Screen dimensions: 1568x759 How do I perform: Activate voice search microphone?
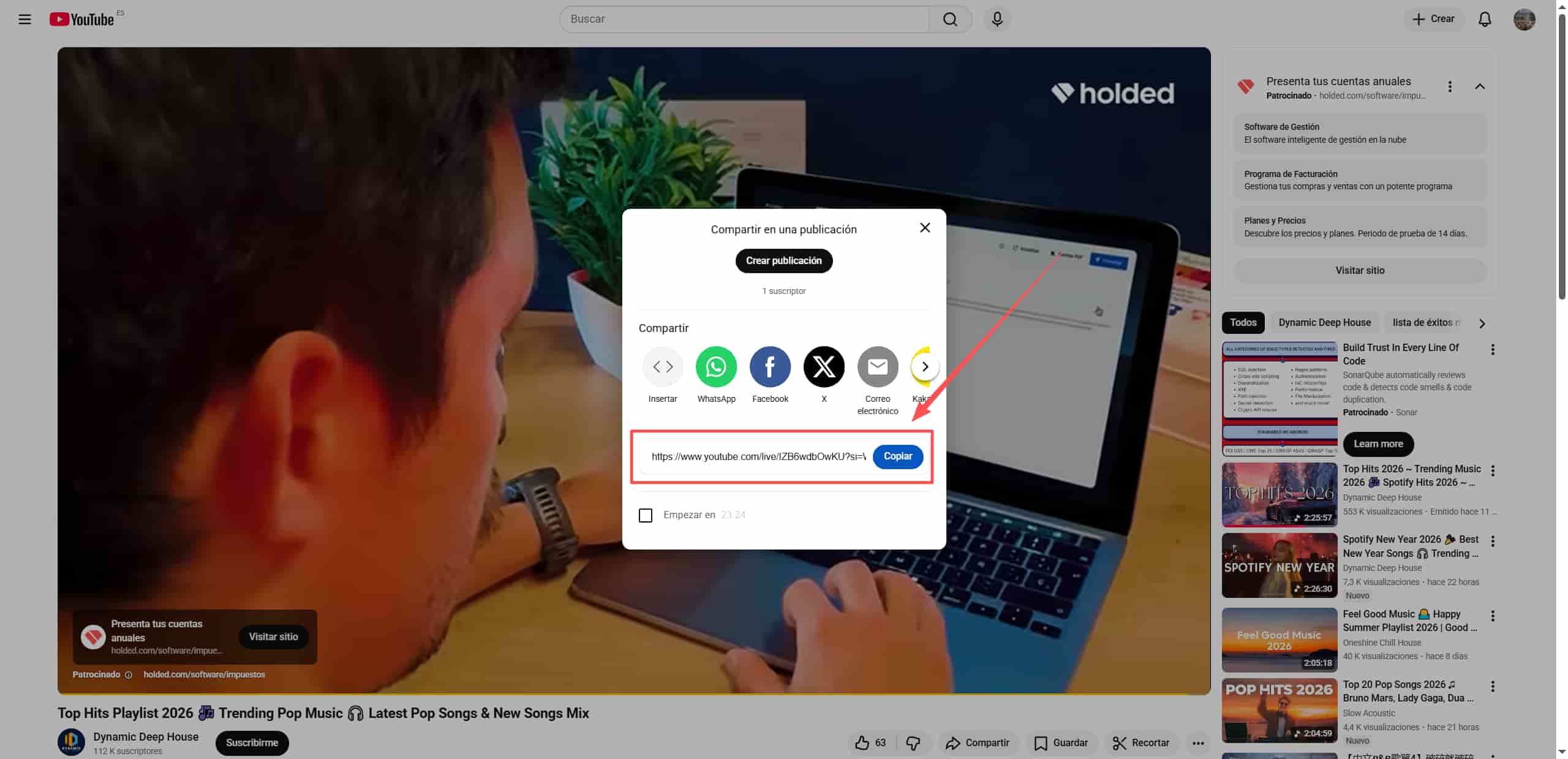click(x=997, y=19)
